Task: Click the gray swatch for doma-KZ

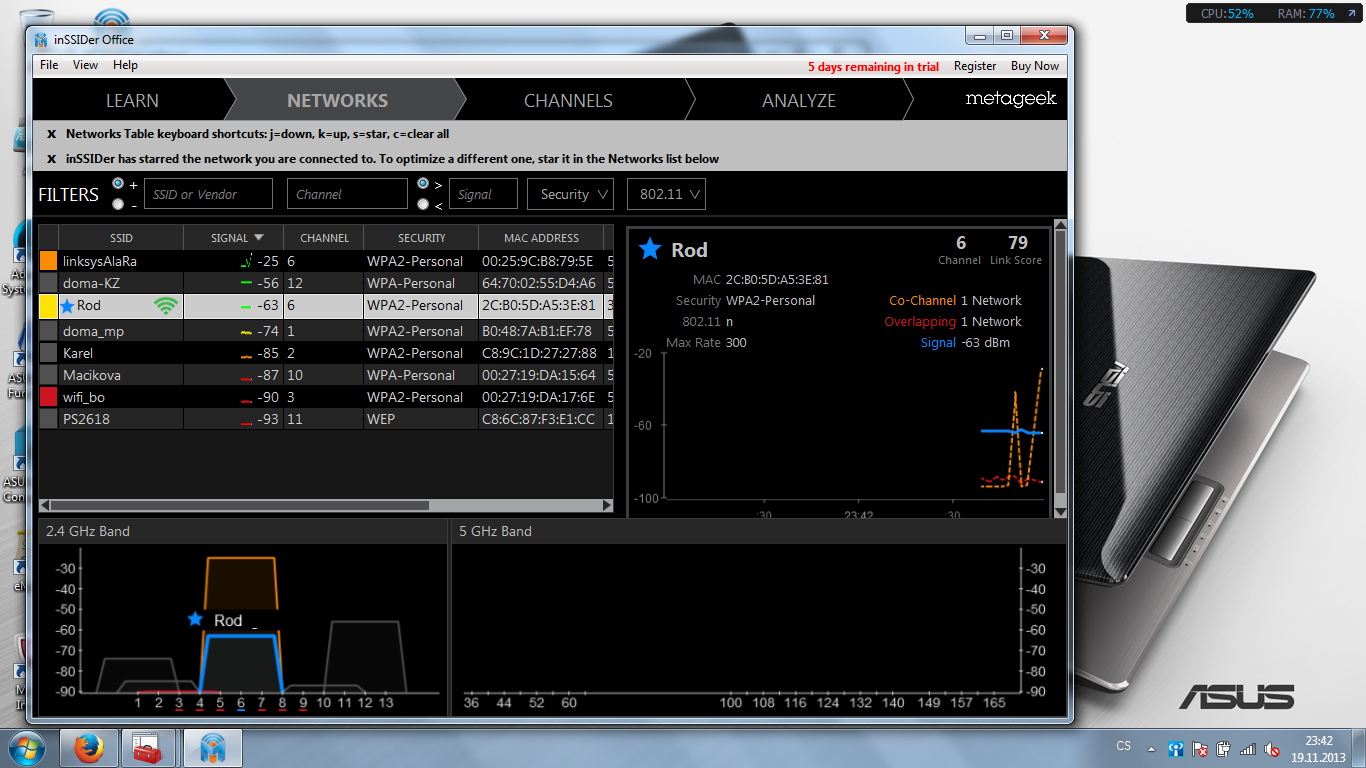Action: 48,283
